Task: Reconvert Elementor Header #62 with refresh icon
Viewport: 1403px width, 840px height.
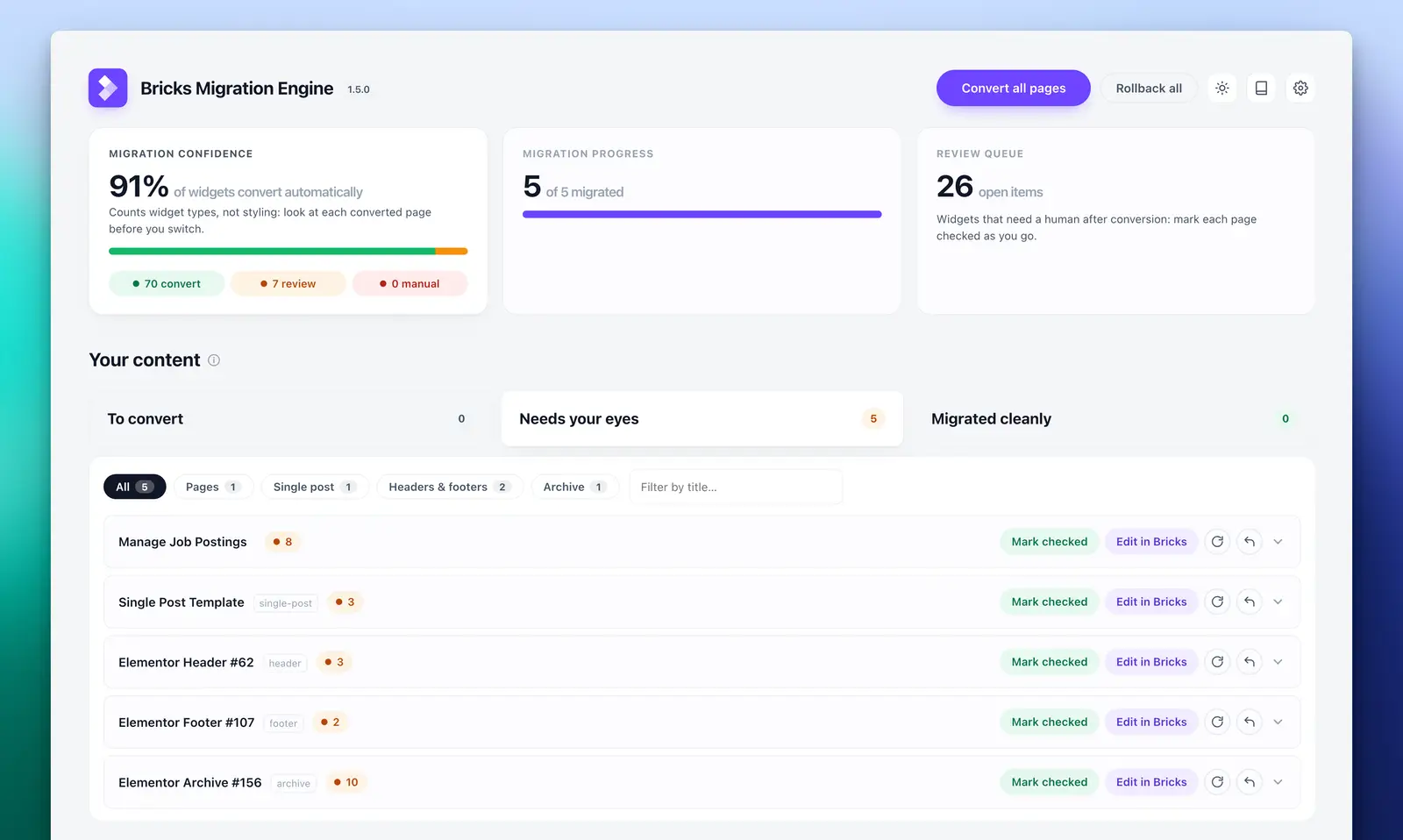Action: point(1217,662)
